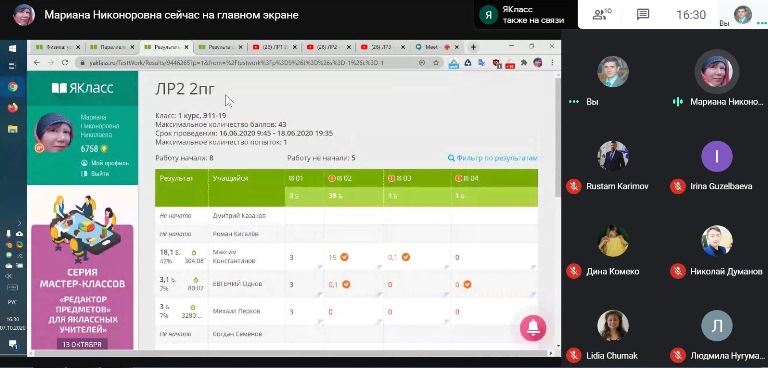Screen dimensions: 768x368
Task: Click the browser reload icon
Action: coord(65,63)
